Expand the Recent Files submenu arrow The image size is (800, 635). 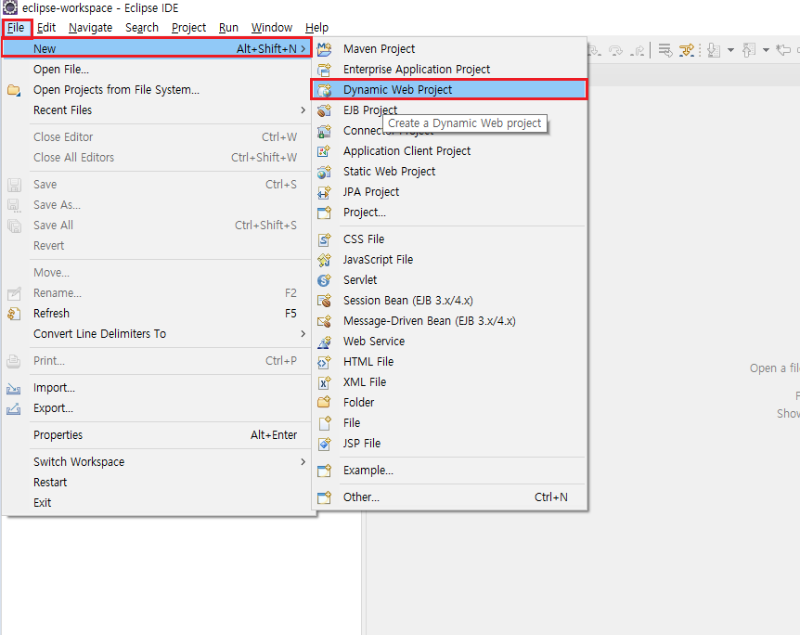click(303, 110)
